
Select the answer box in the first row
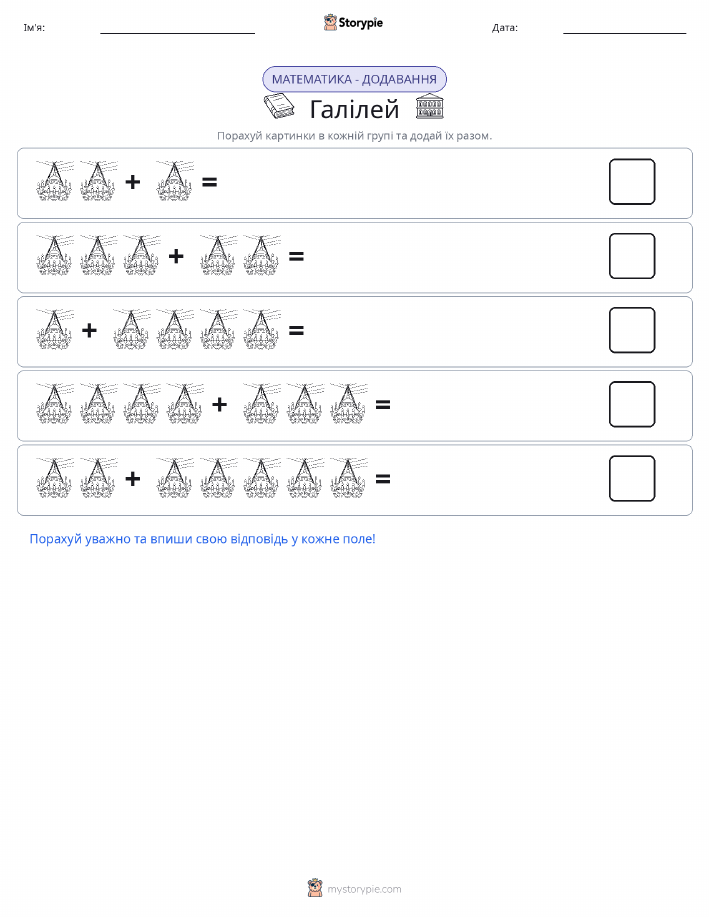(632, 182)
